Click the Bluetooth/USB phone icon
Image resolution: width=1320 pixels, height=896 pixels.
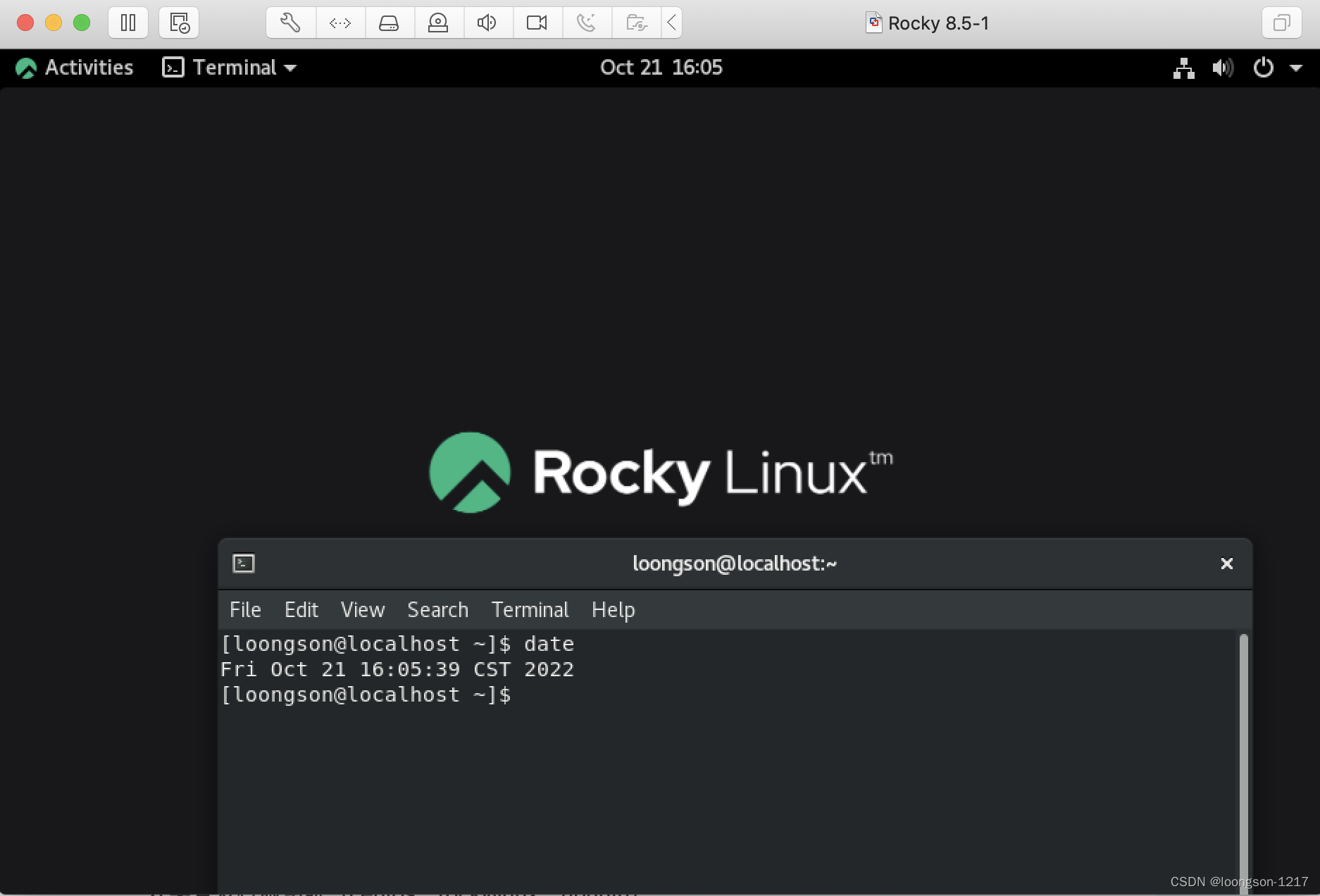[586, 23]
